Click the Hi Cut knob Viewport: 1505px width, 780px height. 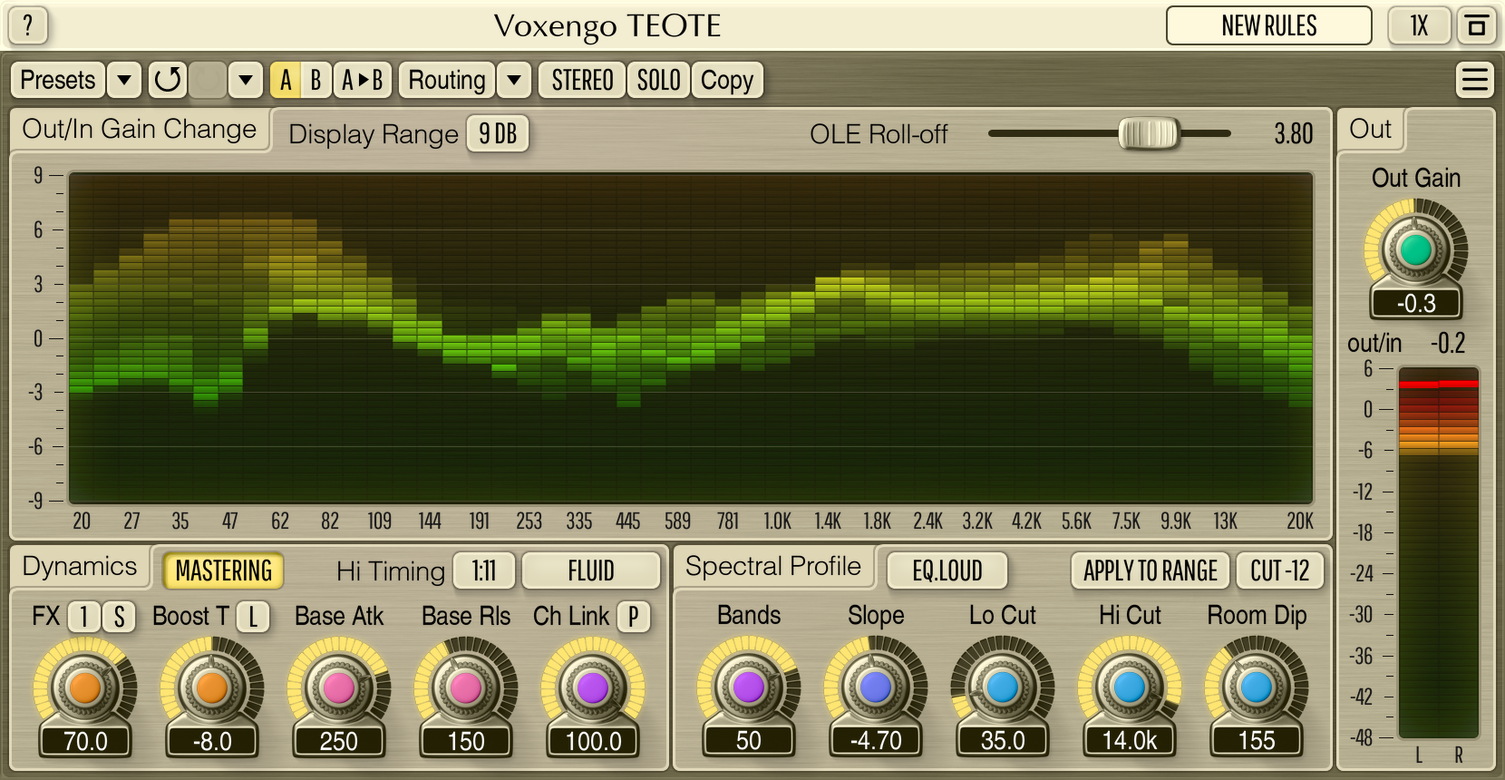pyautogui.click(x=1130, y=688)
